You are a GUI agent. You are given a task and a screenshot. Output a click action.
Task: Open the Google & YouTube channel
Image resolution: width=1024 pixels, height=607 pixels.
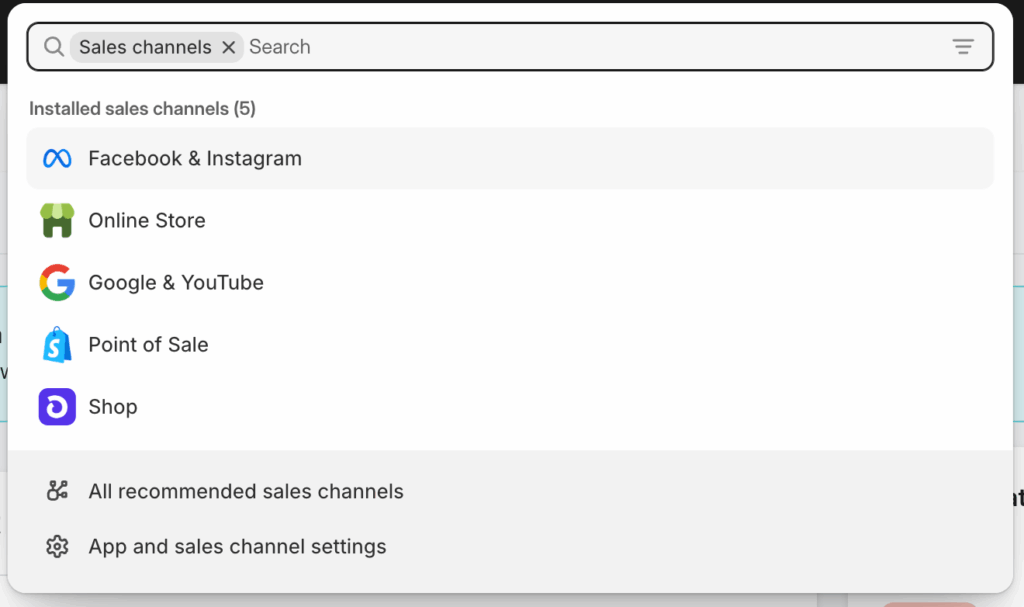pos(176,283)
